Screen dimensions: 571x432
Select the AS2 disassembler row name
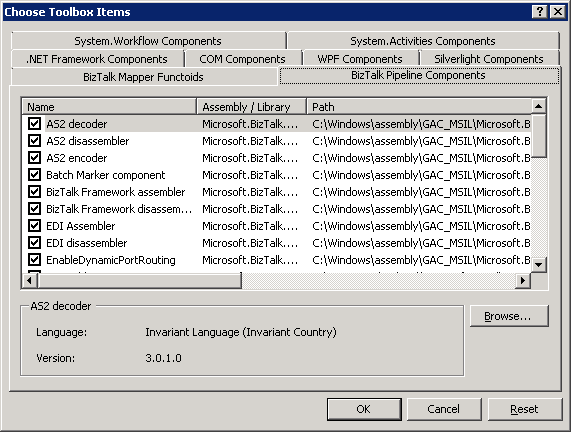tap(87, 141)
